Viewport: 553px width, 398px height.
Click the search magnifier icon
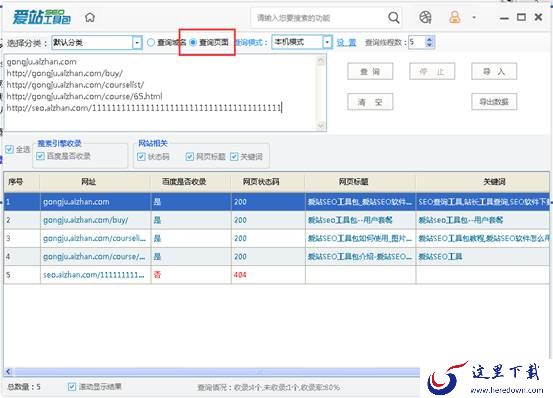394,17
